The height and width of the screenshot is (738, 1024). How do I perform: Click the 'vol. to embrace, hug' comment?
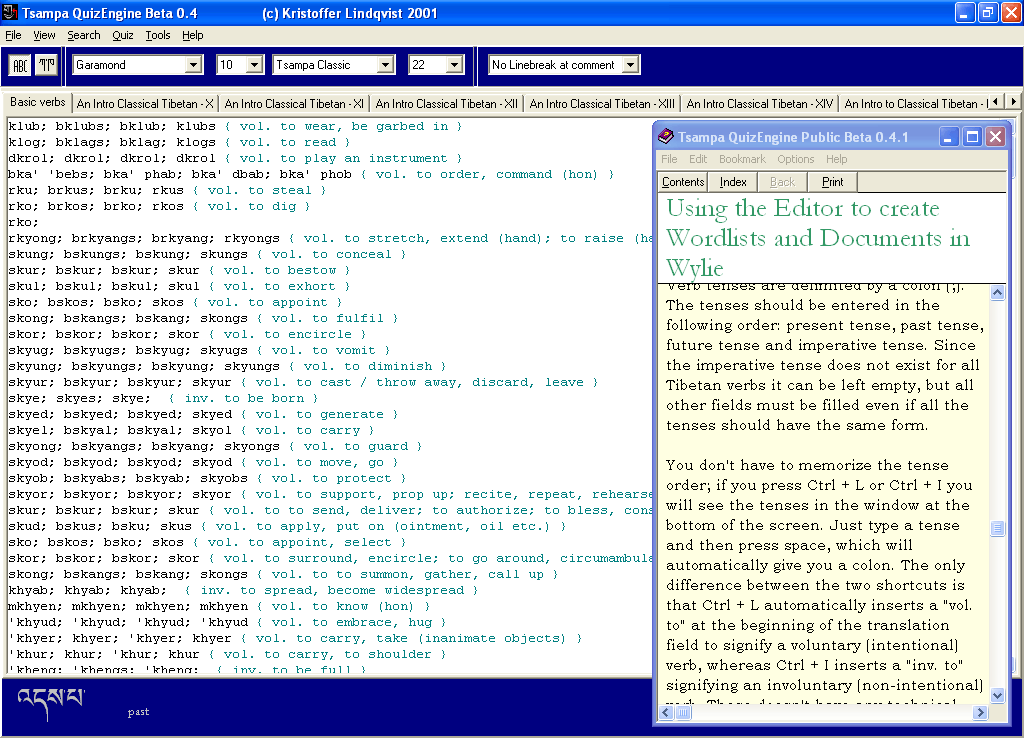pos(351,622)
